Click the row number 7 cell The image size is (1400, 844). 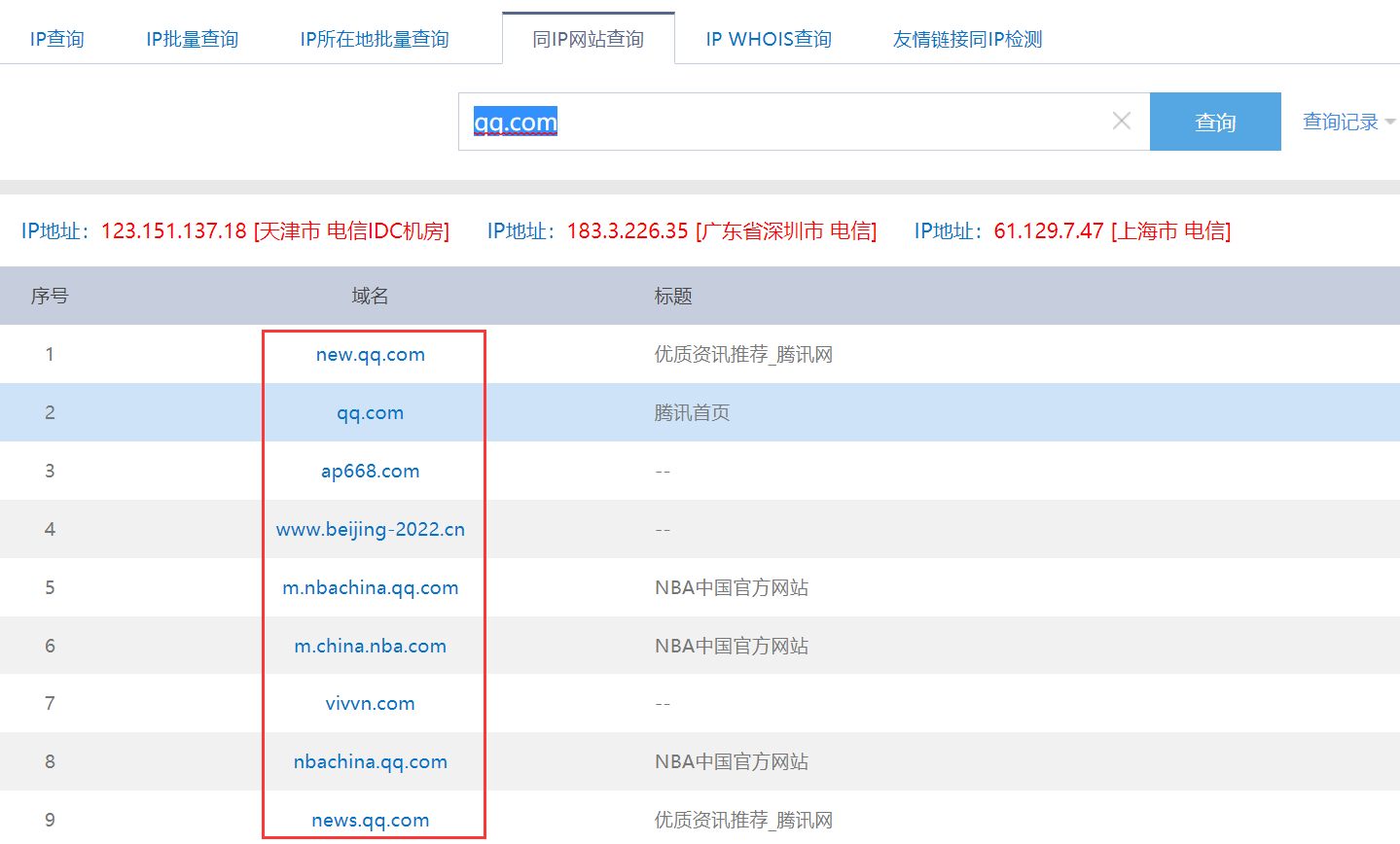(x=50, y=703)
